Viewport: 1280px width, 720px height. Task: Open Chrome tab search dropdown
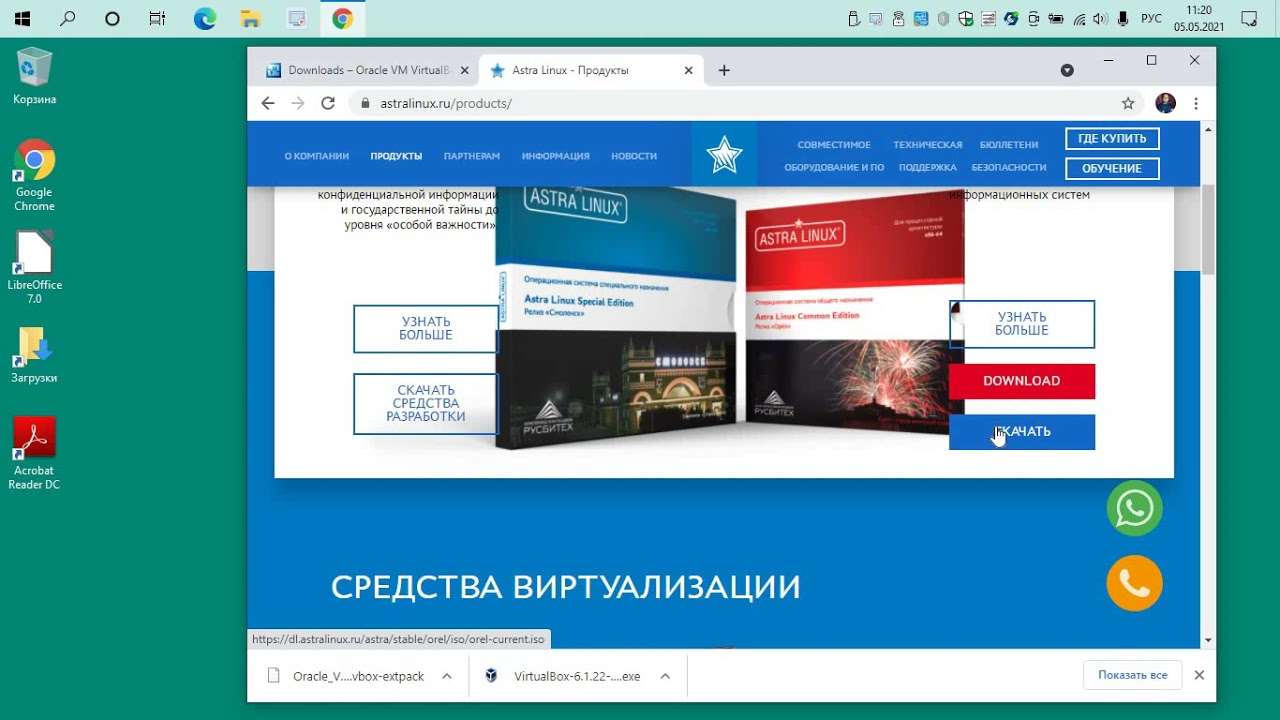click(1067, 70)
